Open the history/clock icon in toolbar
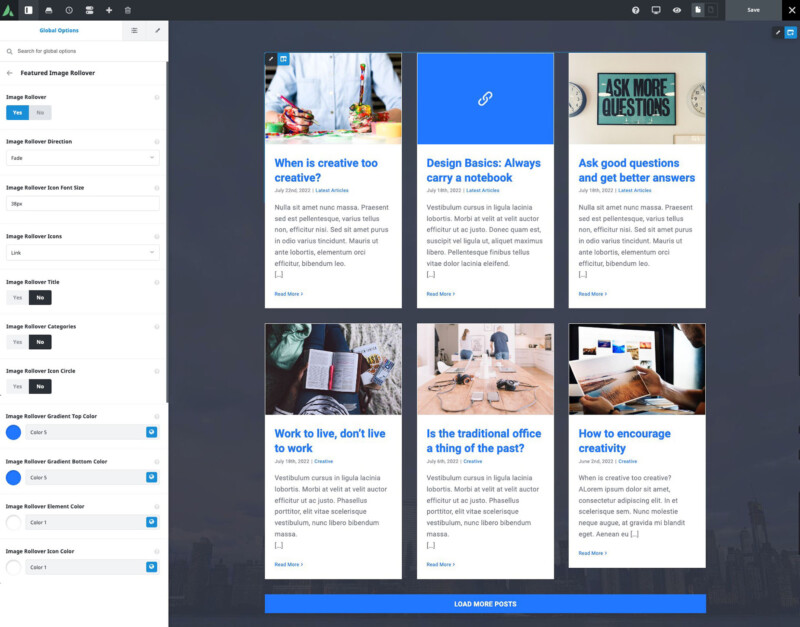Viewport: 800px width, 627px height. pyautogui.click(x=69, y=10)
